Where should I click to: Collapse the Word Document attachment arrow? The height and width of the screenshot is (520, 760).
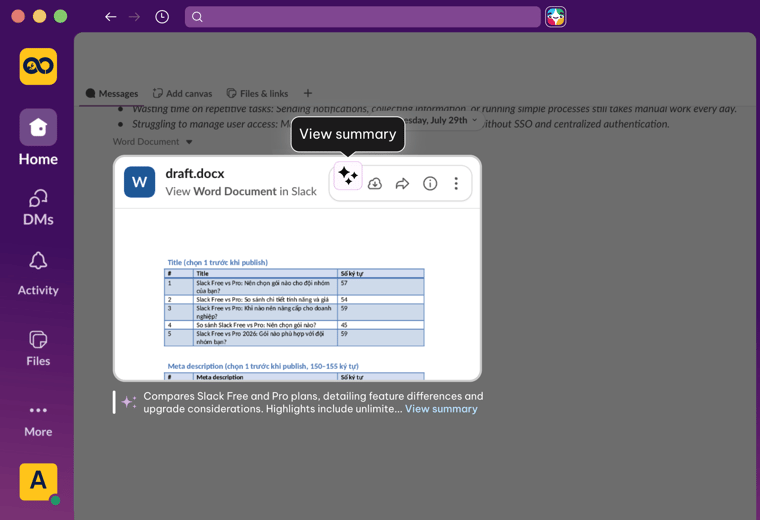(x=189, y=142)
